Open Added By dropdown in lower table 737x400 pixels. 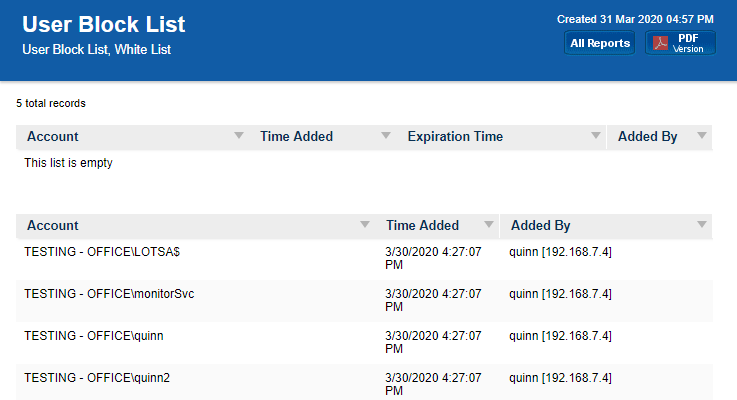701,226
